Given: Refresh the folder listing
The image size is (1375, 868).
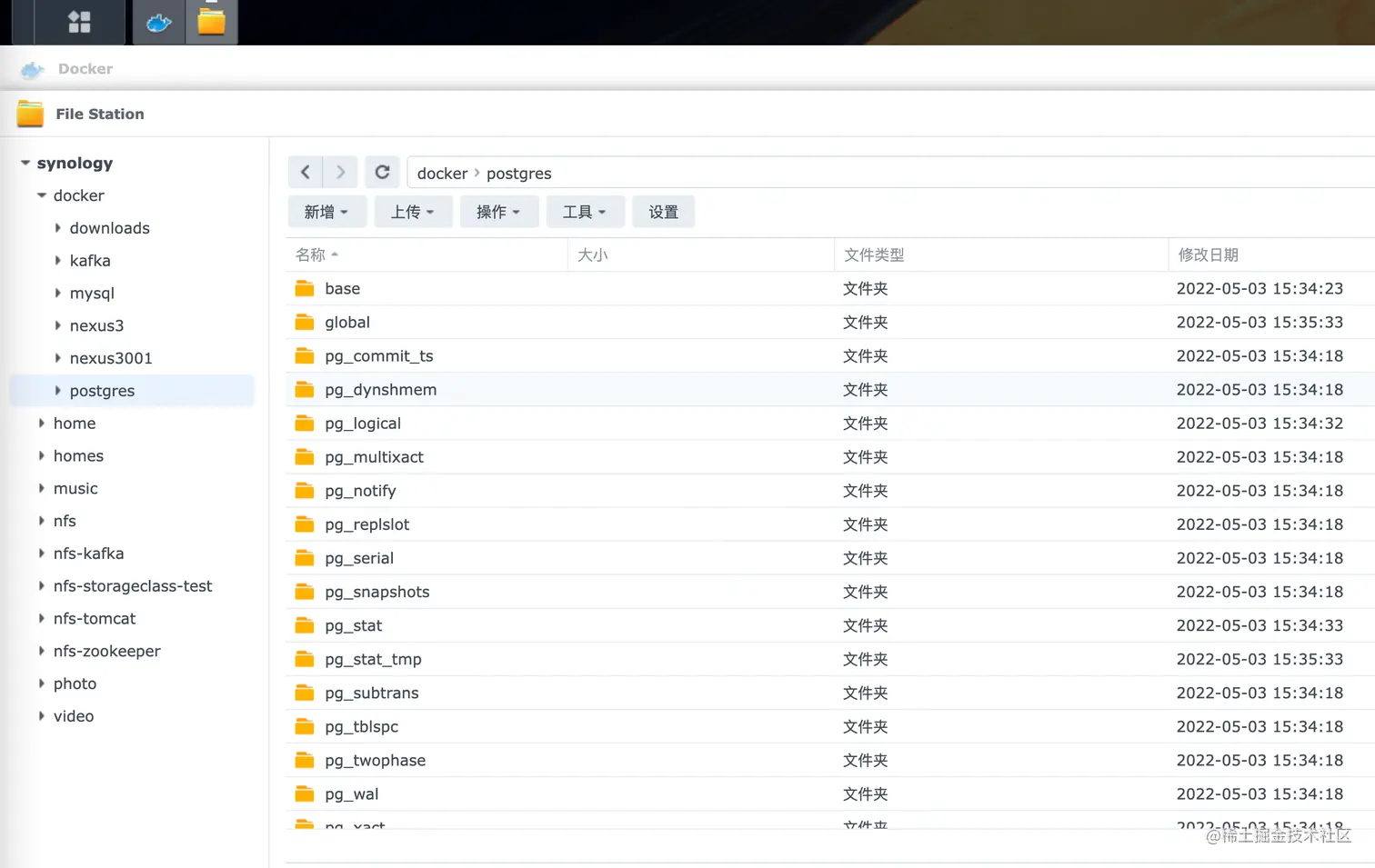Looking at the screenshot, I should point(382,172).
